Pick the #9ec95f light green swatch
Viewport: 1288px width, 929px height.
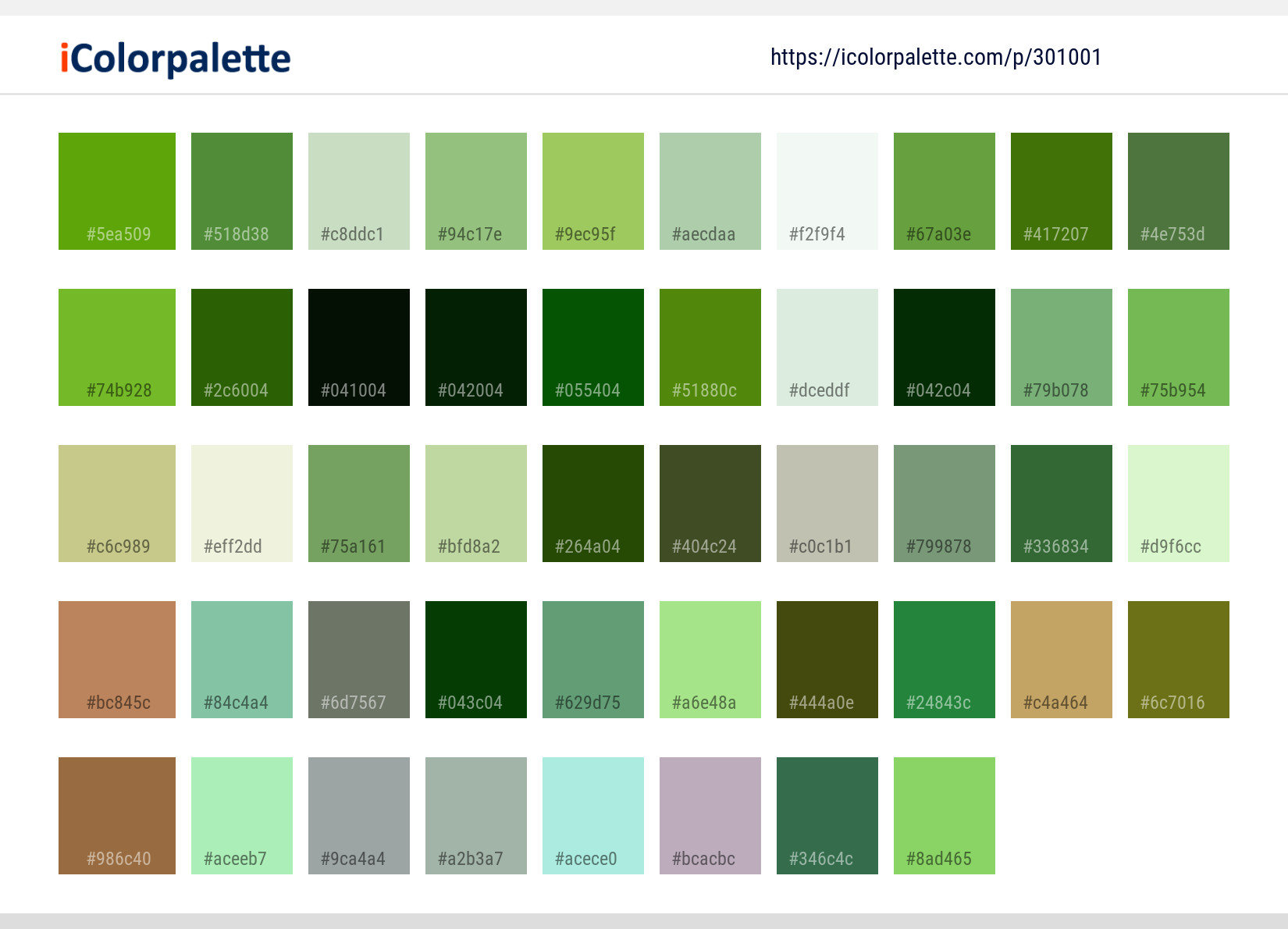point(592,190)
